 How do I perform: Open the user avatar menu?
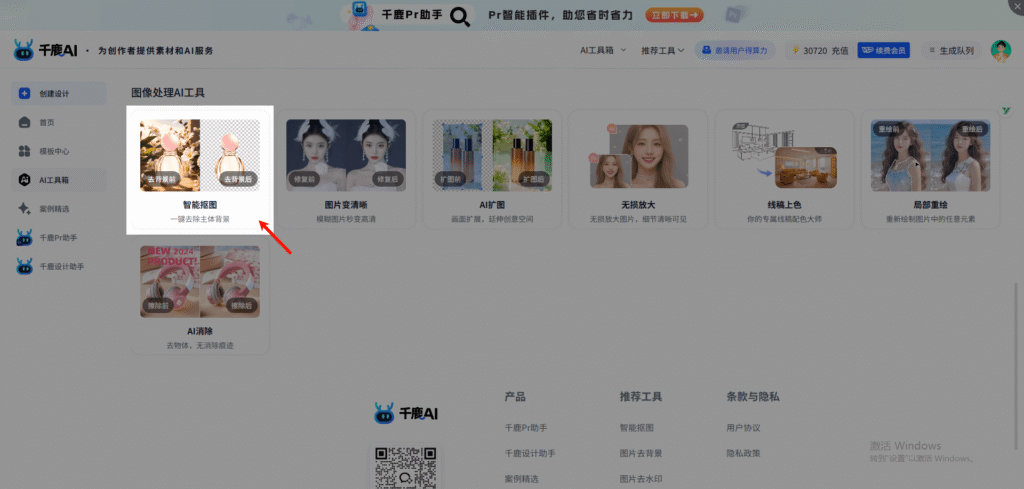click(x=1000, y=50)
